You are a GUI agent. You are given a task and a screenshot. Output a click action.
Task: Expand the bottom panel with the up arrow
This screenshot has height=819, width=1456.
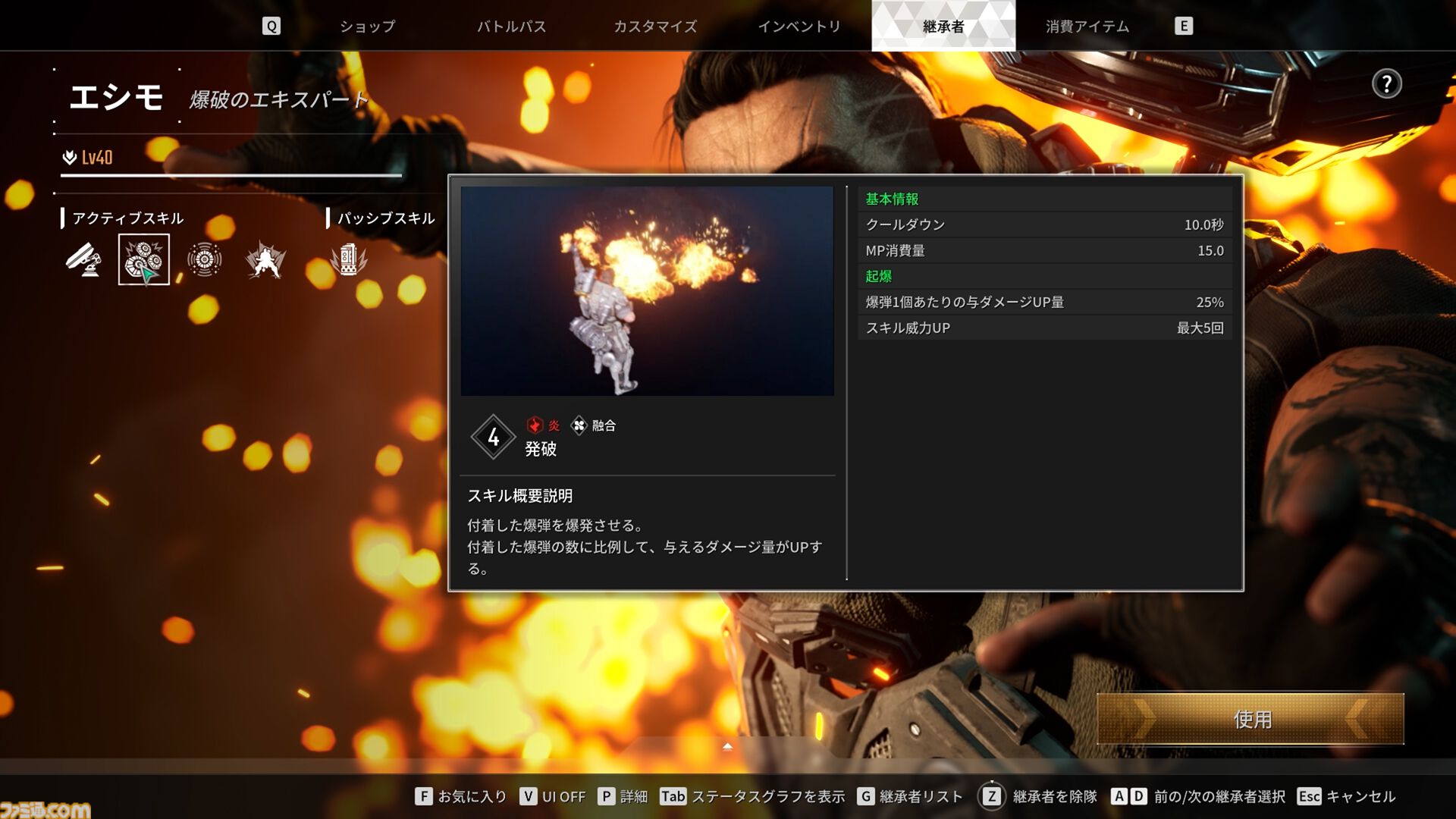(727, 747)
